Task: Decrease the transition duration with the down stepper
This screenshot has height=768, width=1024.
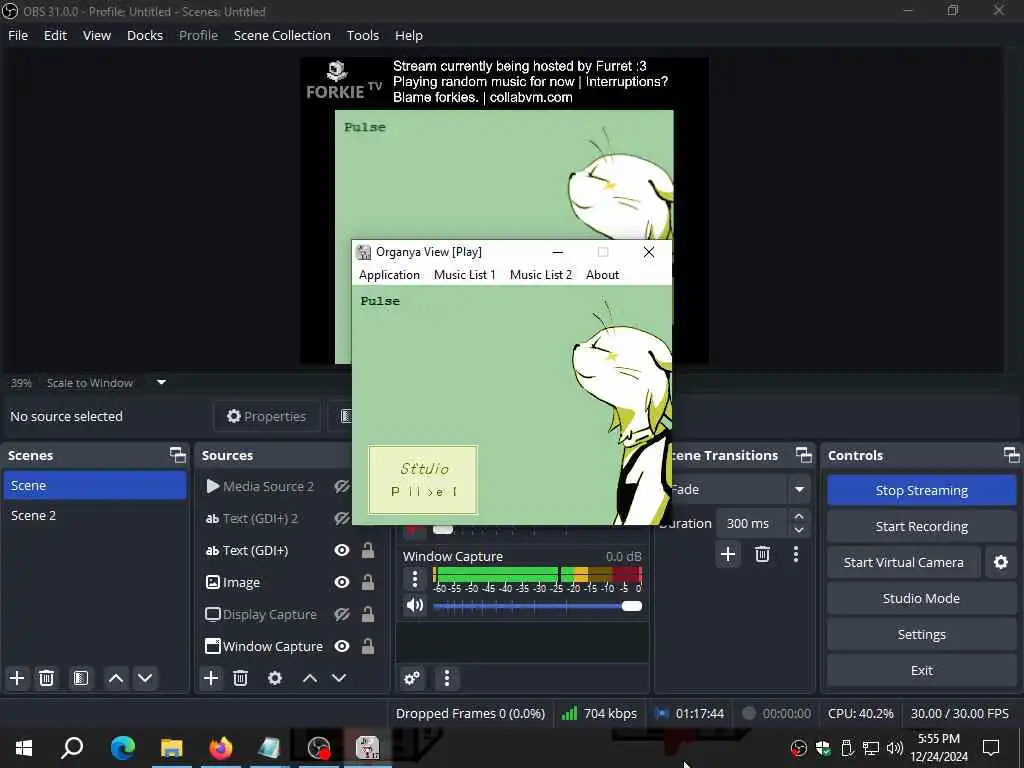Action: [799, 530]
